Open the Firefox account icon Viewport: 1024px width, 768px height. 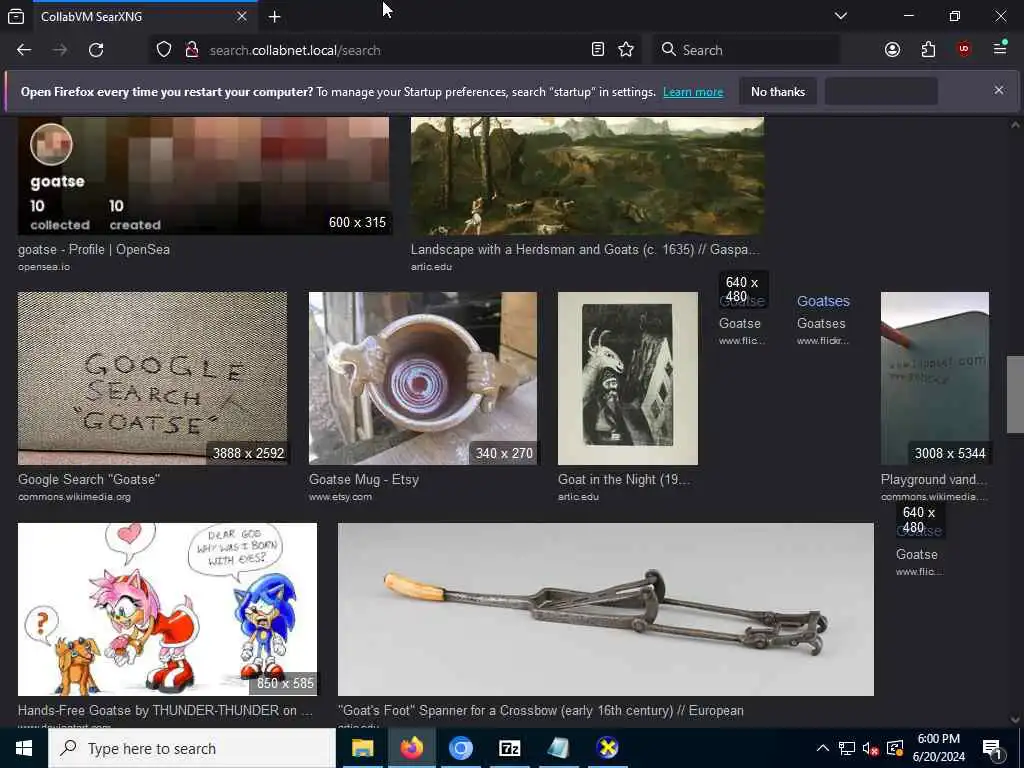(892, 50)
